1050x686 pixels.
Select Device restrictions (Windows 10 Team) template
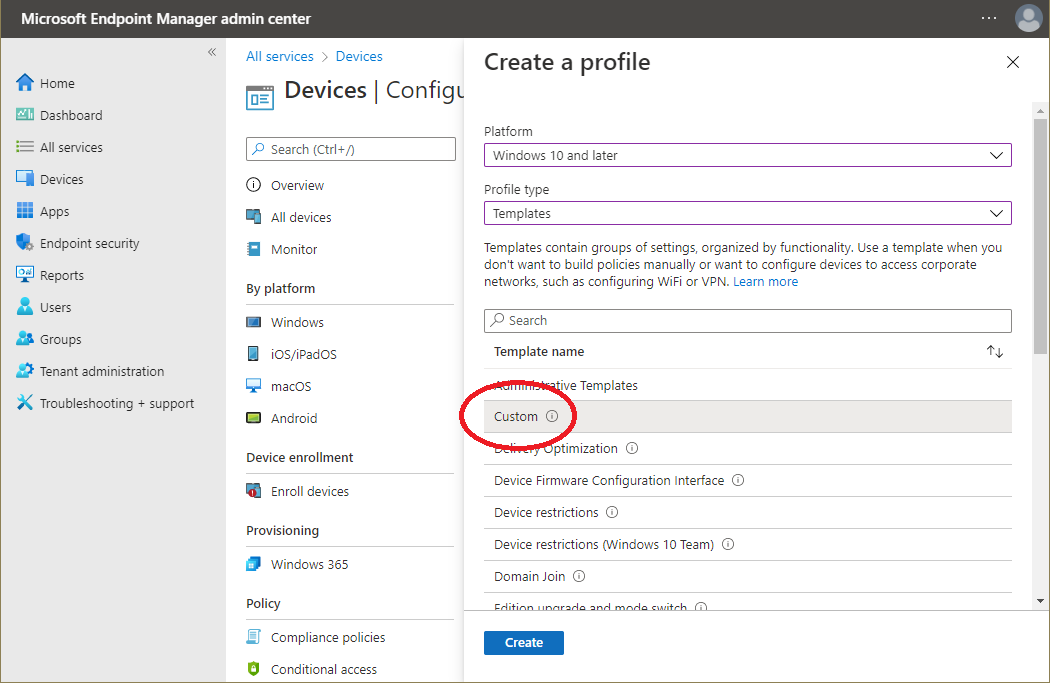click(747, 545)
